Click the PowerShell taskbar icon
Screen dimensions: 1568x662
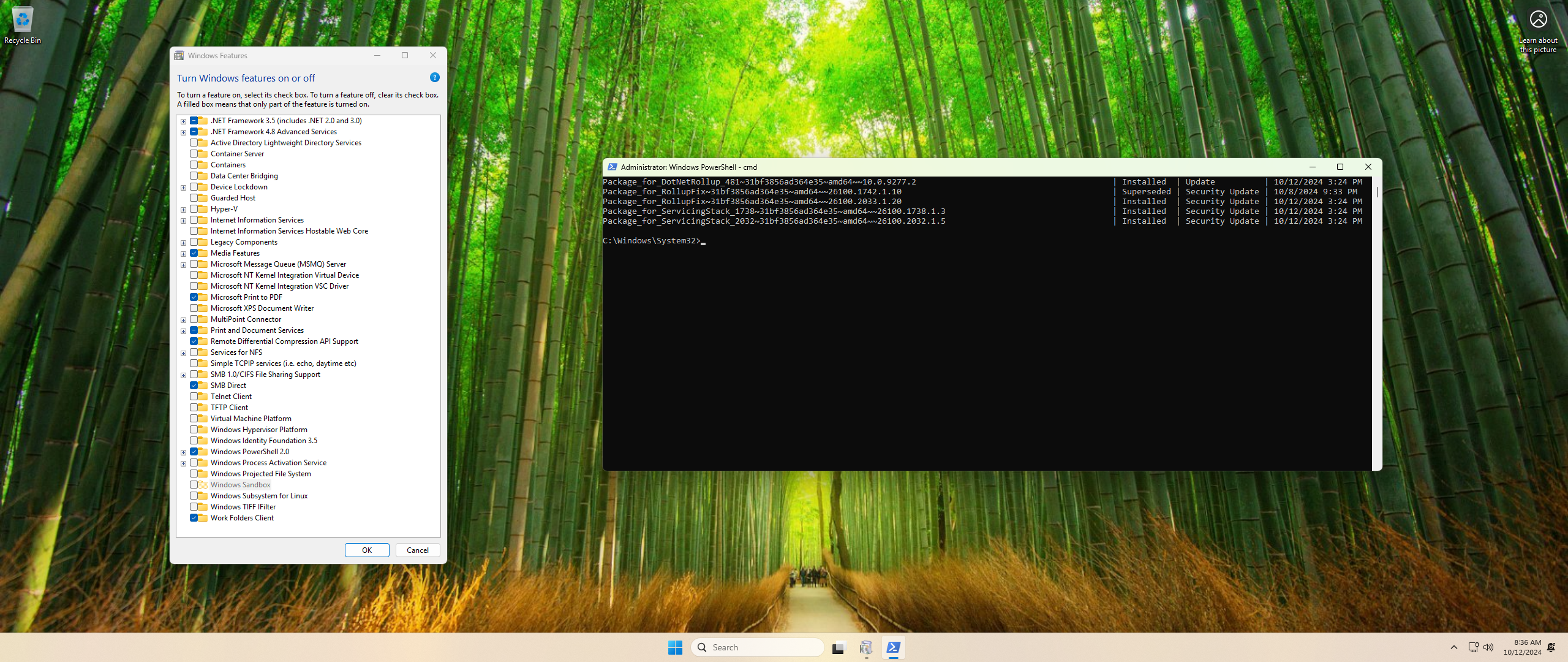pos(894,647)
